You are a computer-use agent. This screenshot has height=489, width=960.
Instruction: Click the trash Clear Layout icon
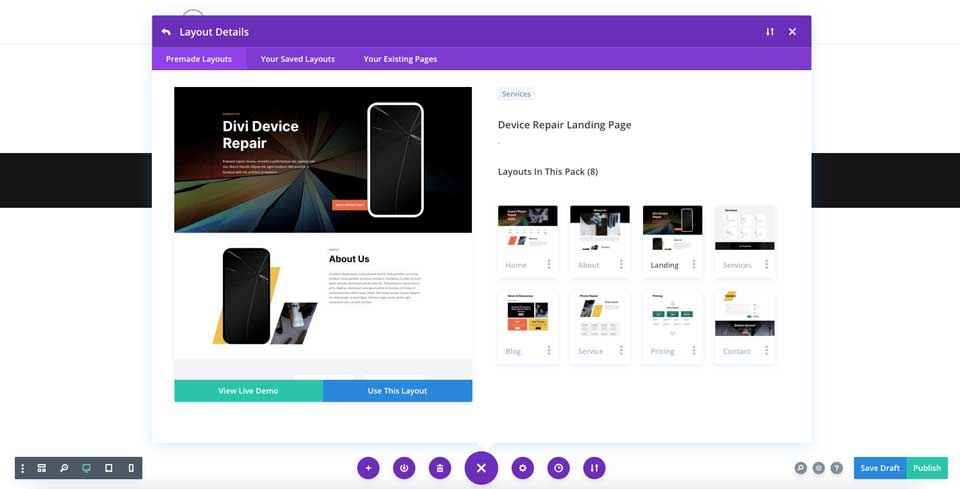pyautogui.click(x=440, y=468)
